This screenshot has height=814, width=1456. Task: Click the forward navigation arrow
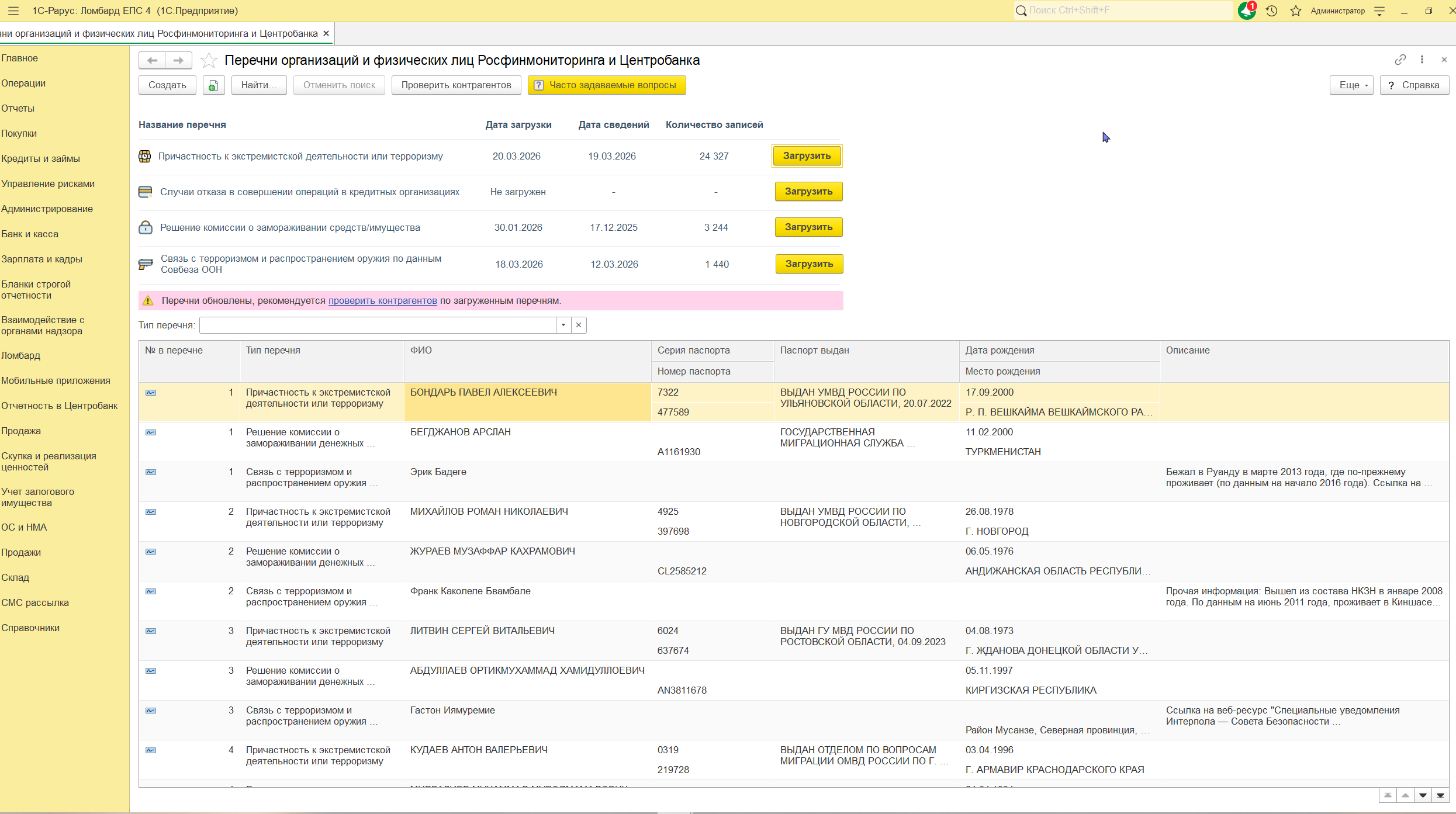point(178,60)
